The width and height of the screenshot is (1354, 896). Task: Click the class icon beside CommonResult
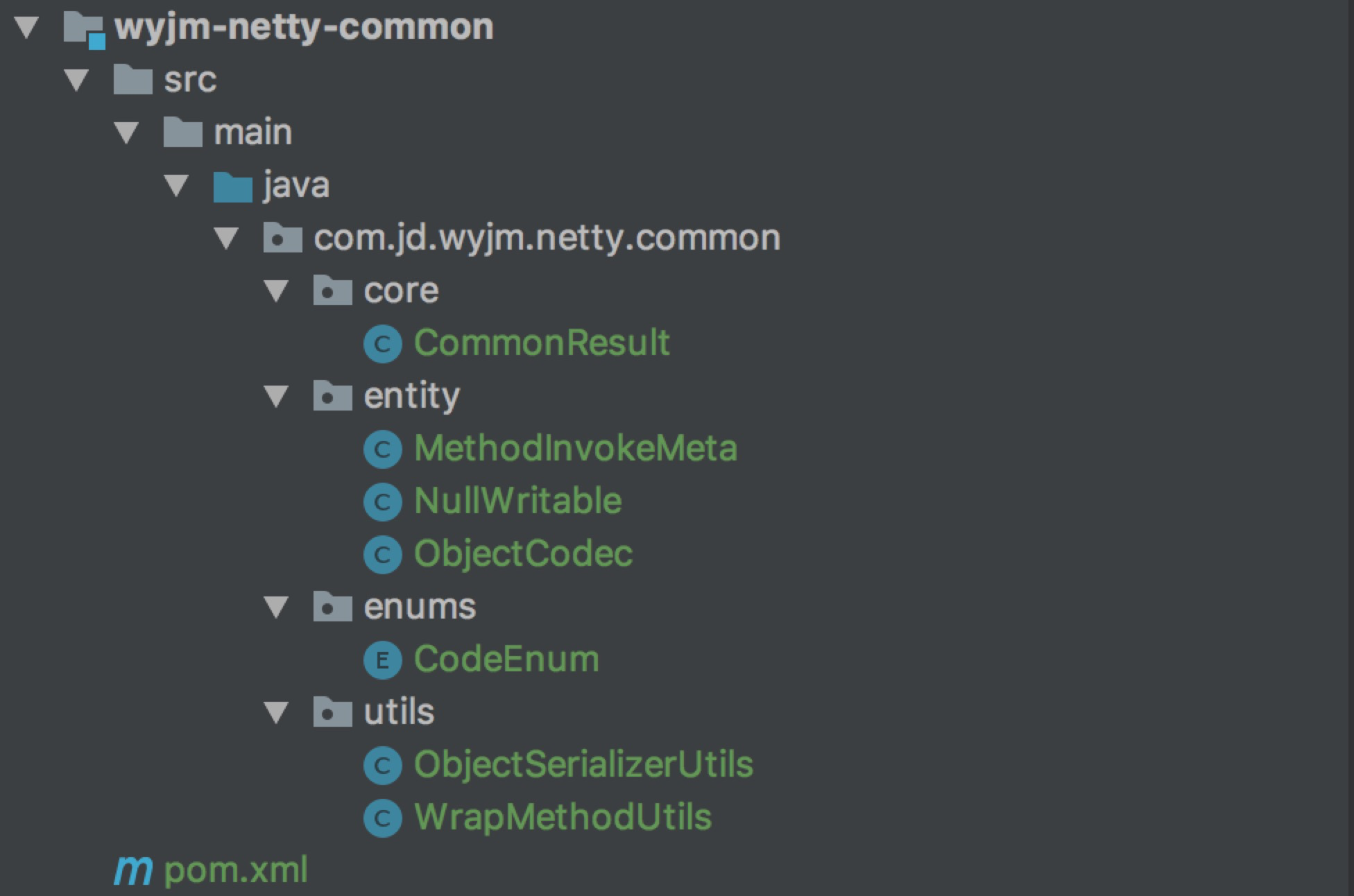382,344
